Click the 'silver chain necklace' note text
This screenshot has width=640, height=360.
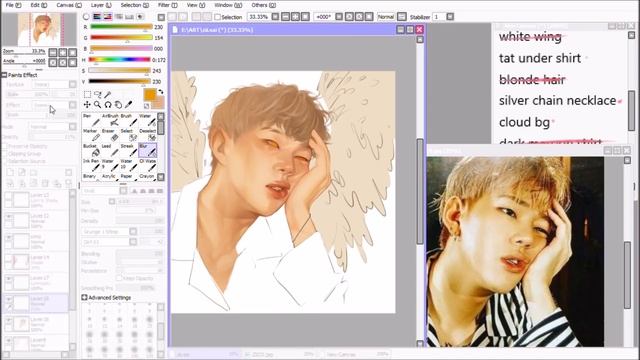click(x=558, y=100)
